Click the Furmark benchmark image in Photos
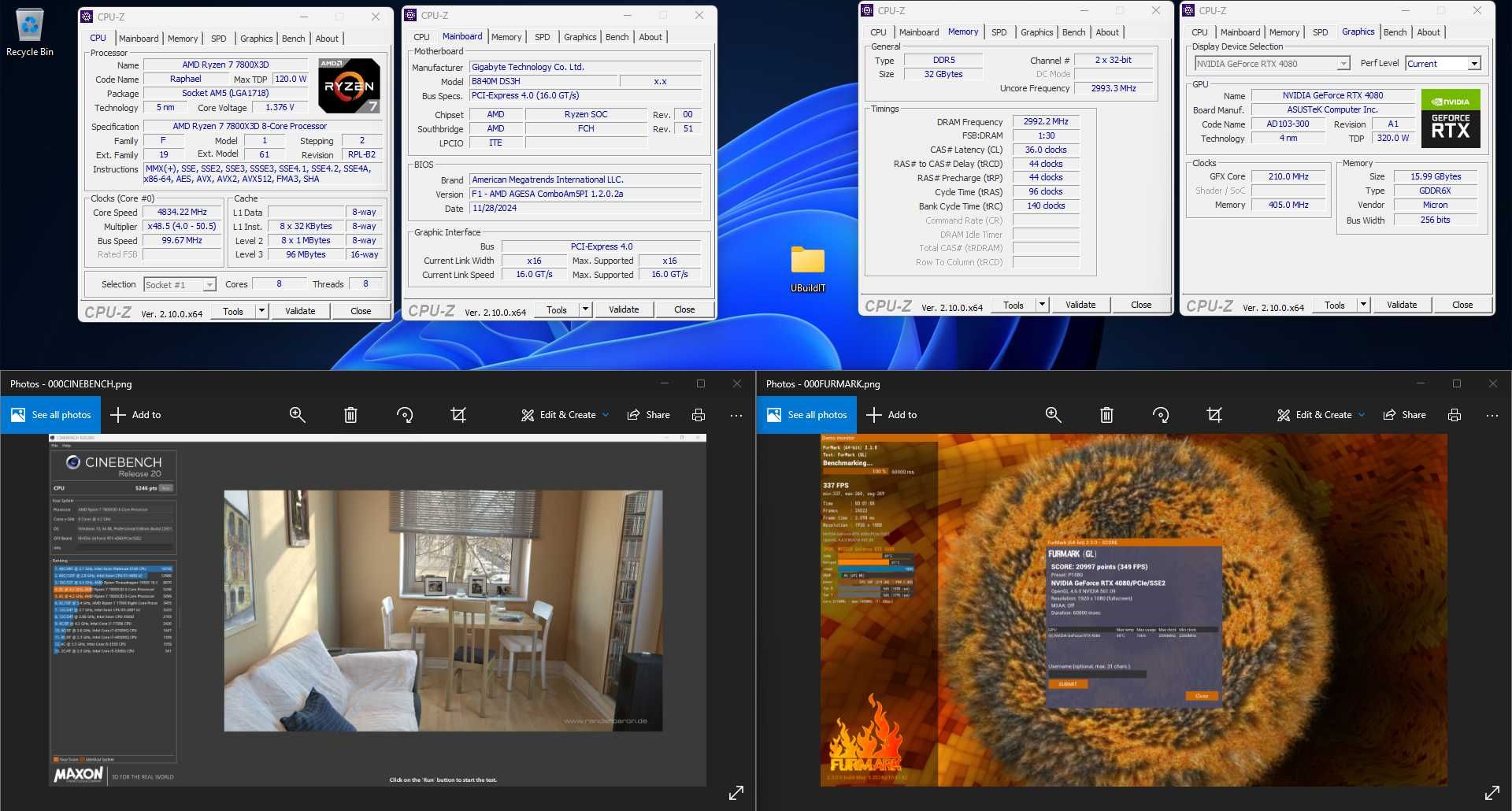Image resolution: width=1512 pixels, height=811 pixels. 1134,610
